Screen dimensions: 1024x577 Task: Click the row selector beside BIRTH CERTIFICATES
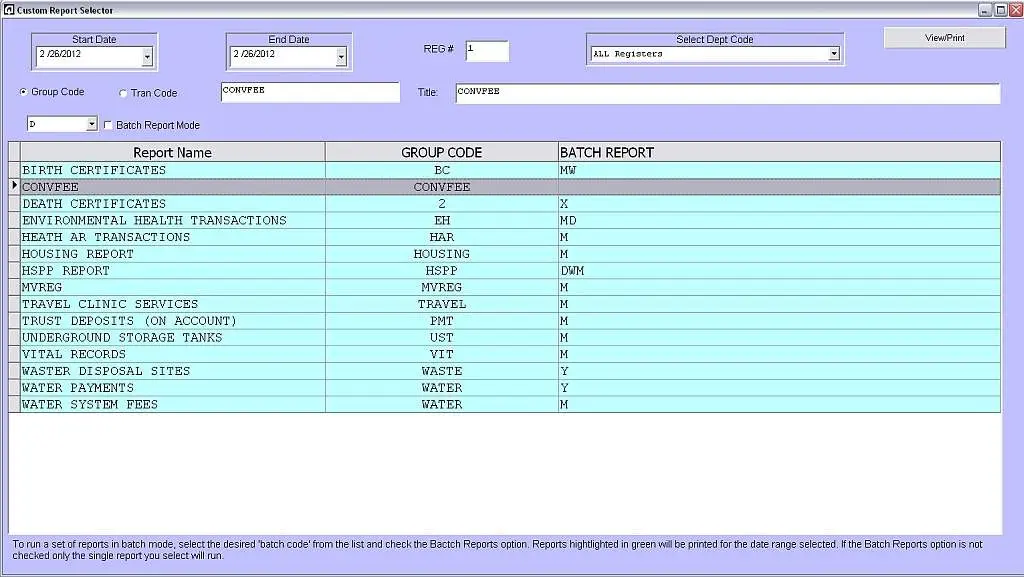coord(14,170)
